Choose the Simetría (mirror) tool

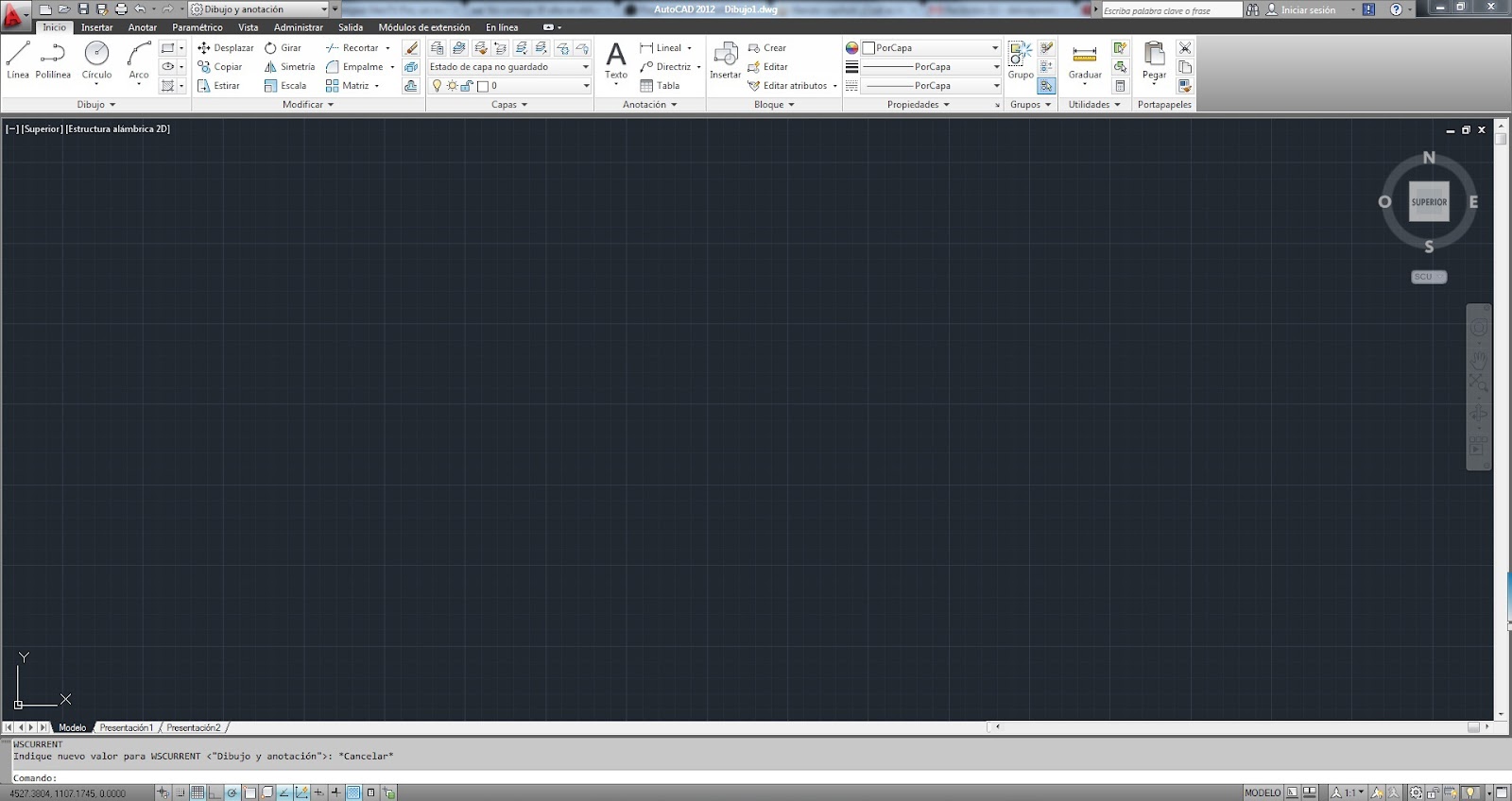point(289,66)
